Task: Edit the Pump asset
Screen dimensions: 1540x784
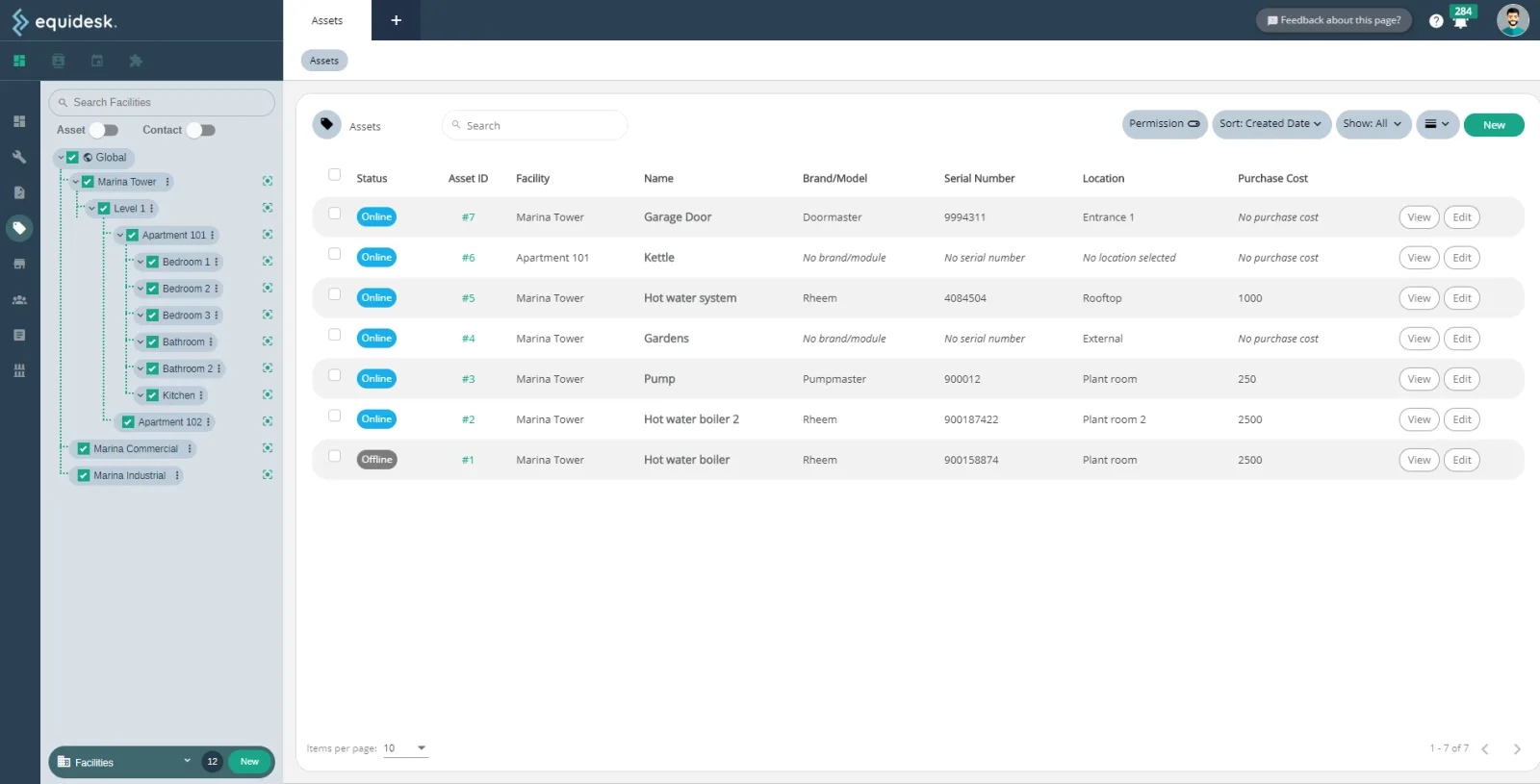Action: pos(1461,379)
